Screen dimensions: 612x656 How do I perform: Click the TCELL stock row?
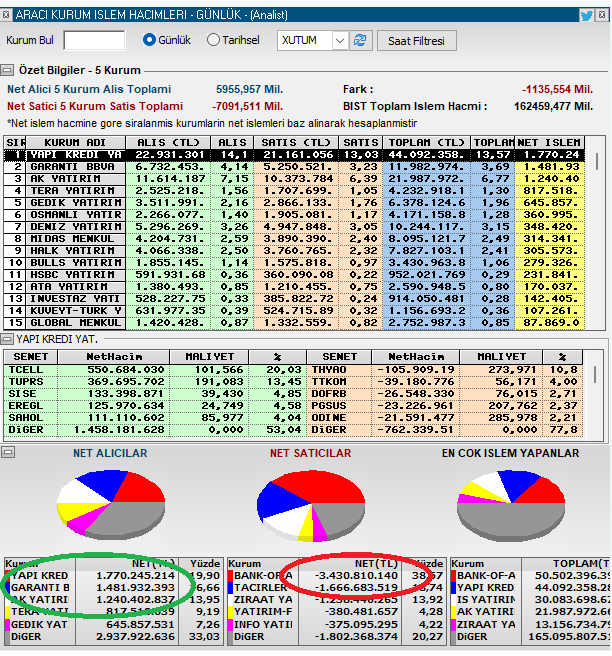point(155,370)
